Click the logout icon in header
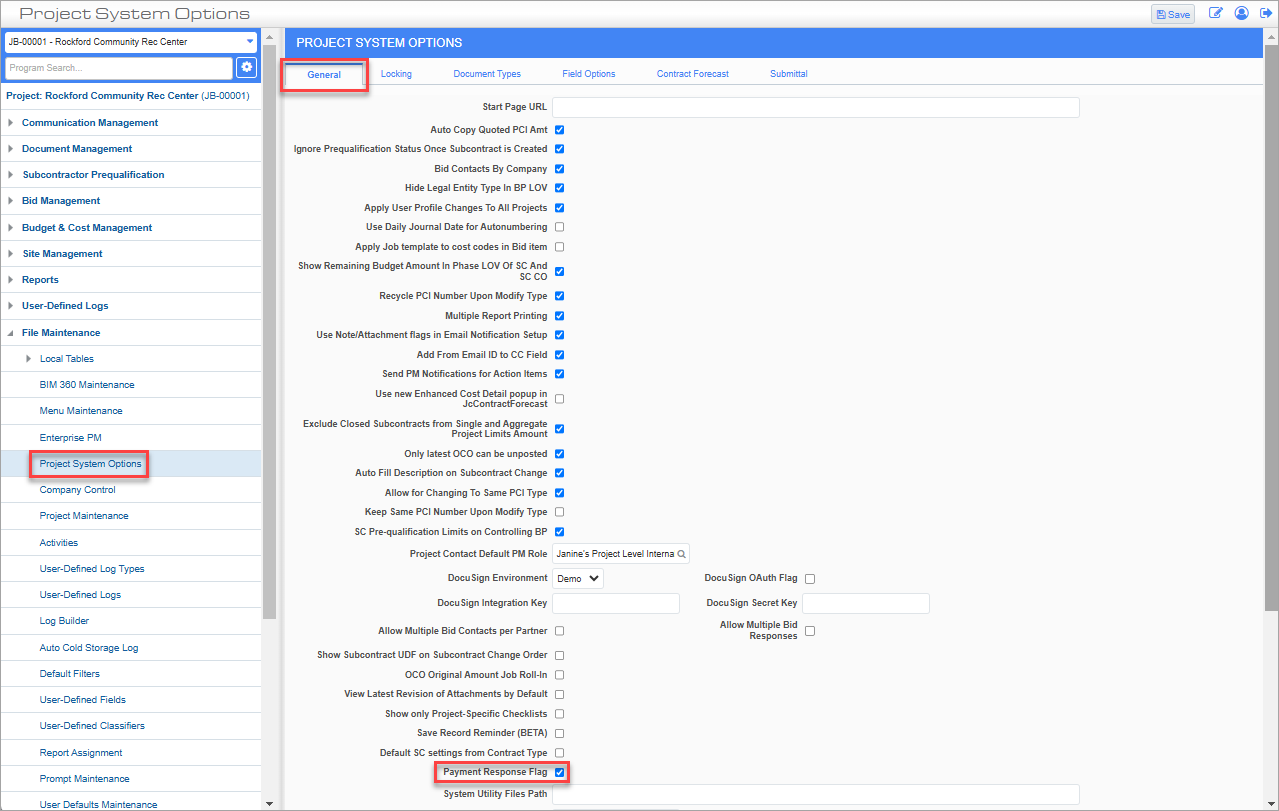1279x811 pixels. 1265,14
